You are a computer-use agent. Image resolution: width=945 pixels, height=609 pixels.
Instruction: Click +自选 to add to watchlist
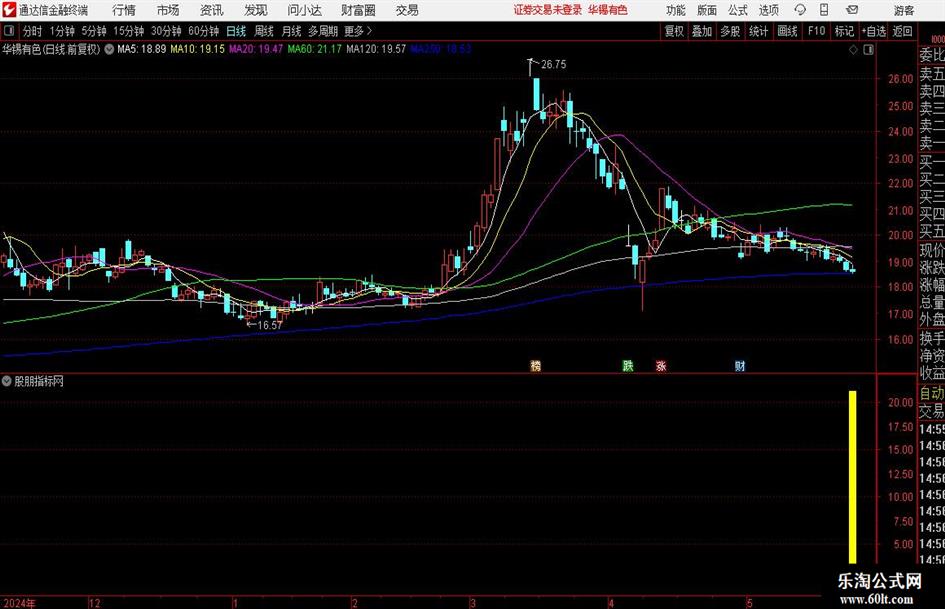pyautogui.click(x=873, y=31)
